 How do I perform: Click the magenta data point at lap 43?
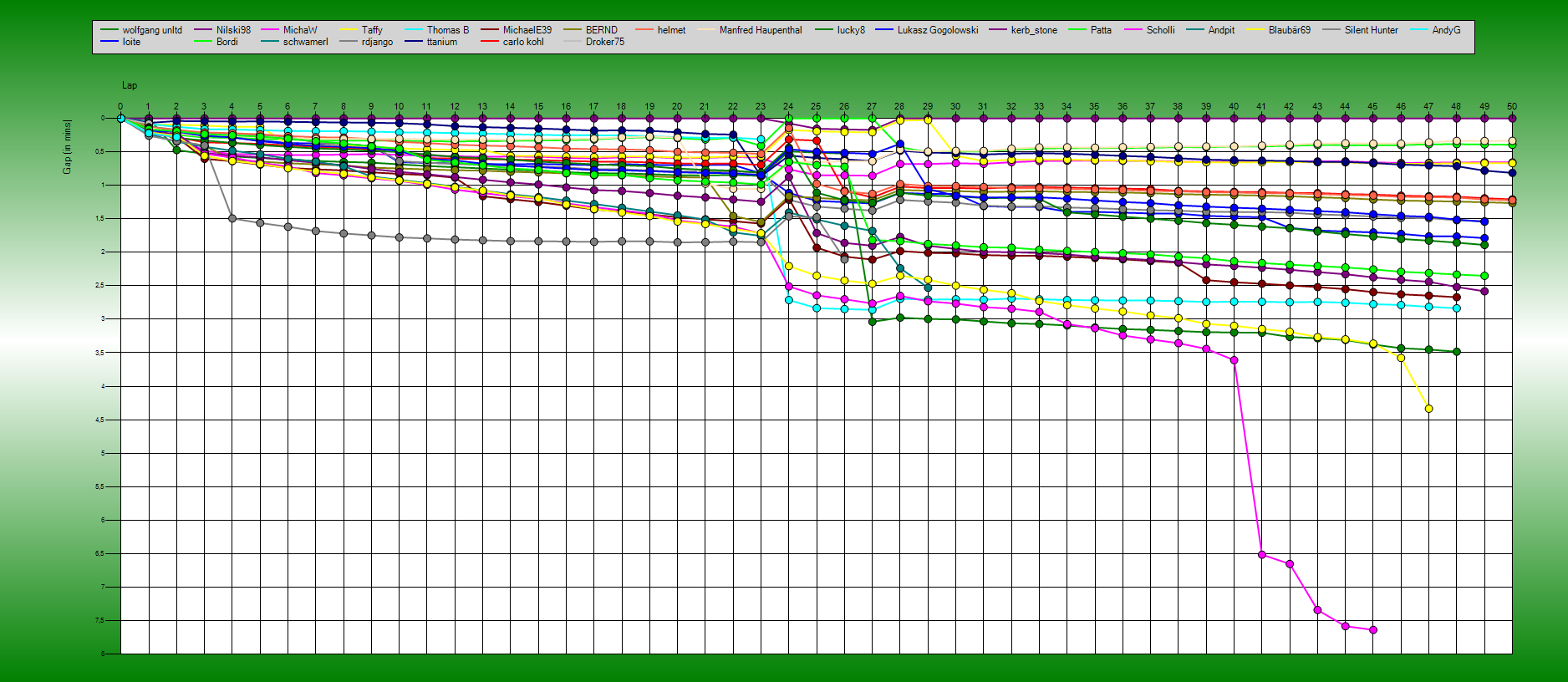1317,610
